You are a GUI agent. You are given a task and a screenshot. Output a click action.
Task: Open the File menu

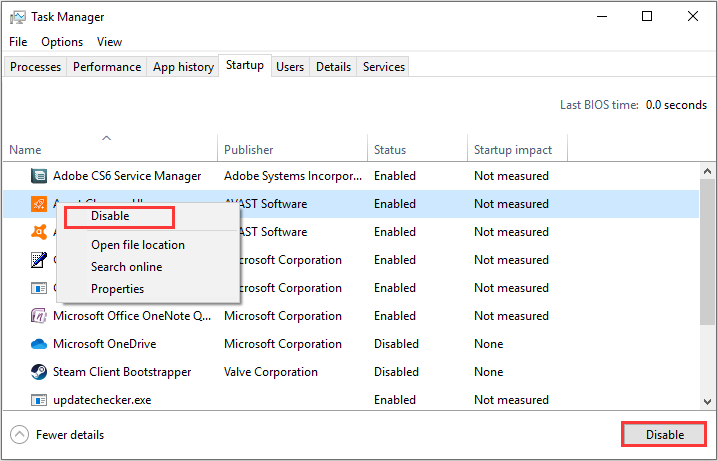pos(18,42)
